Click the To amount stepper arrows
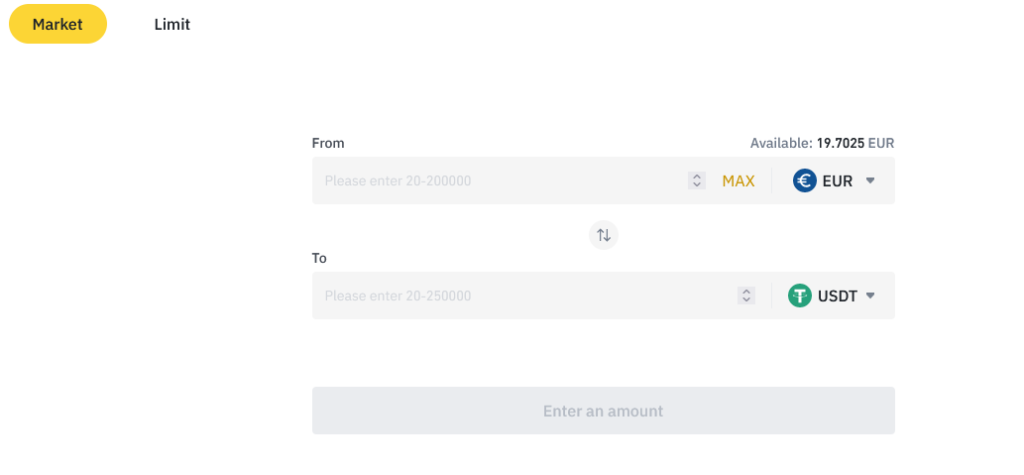 746,296
